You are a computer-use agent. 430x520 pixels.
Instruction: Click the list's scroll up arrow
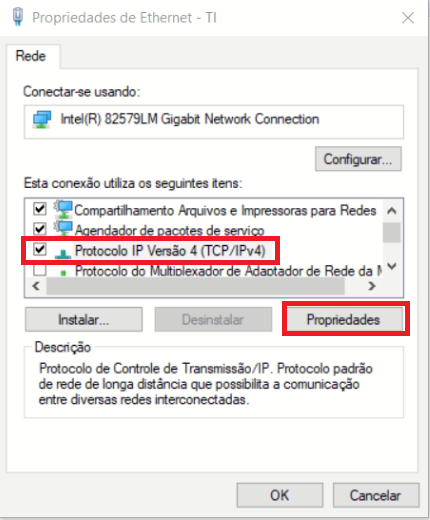point(392,211)
